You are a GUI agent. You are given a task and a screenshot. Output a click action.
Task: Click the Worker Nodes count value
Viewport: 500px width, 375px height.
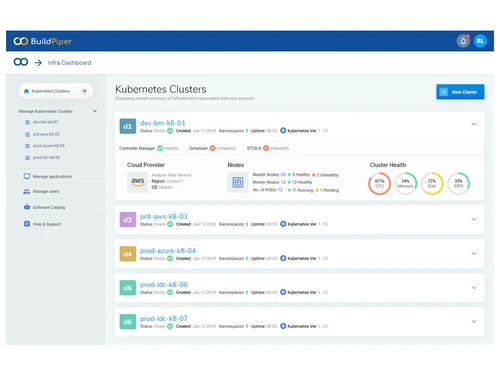[283, 182]
